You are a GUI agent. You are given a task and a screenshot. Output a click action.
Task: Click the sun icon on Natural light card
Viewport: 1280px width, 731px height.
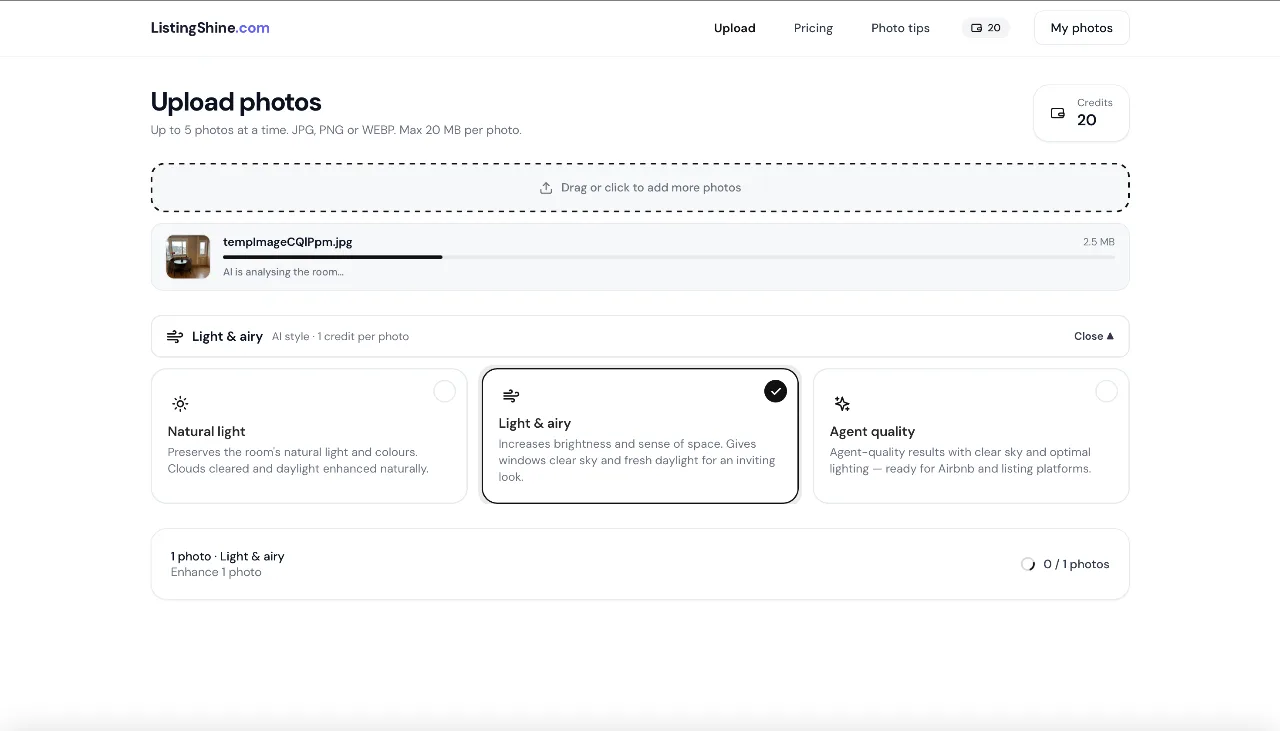[180, 404]
